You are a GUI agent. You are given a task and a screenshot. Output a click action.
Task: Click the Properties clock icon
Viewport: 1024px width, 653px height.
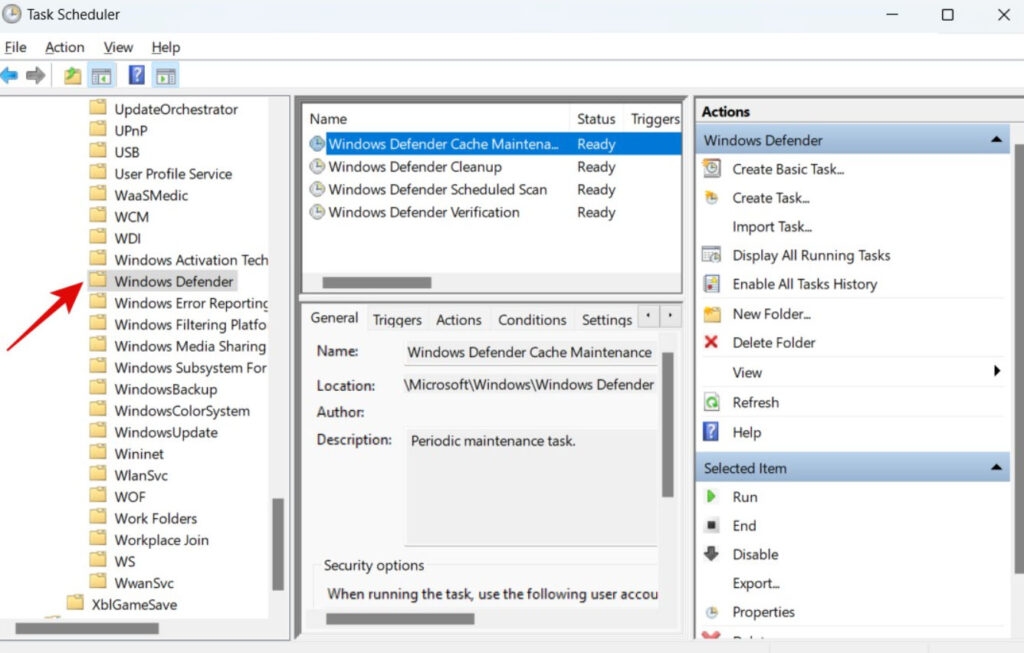[712, 612]
